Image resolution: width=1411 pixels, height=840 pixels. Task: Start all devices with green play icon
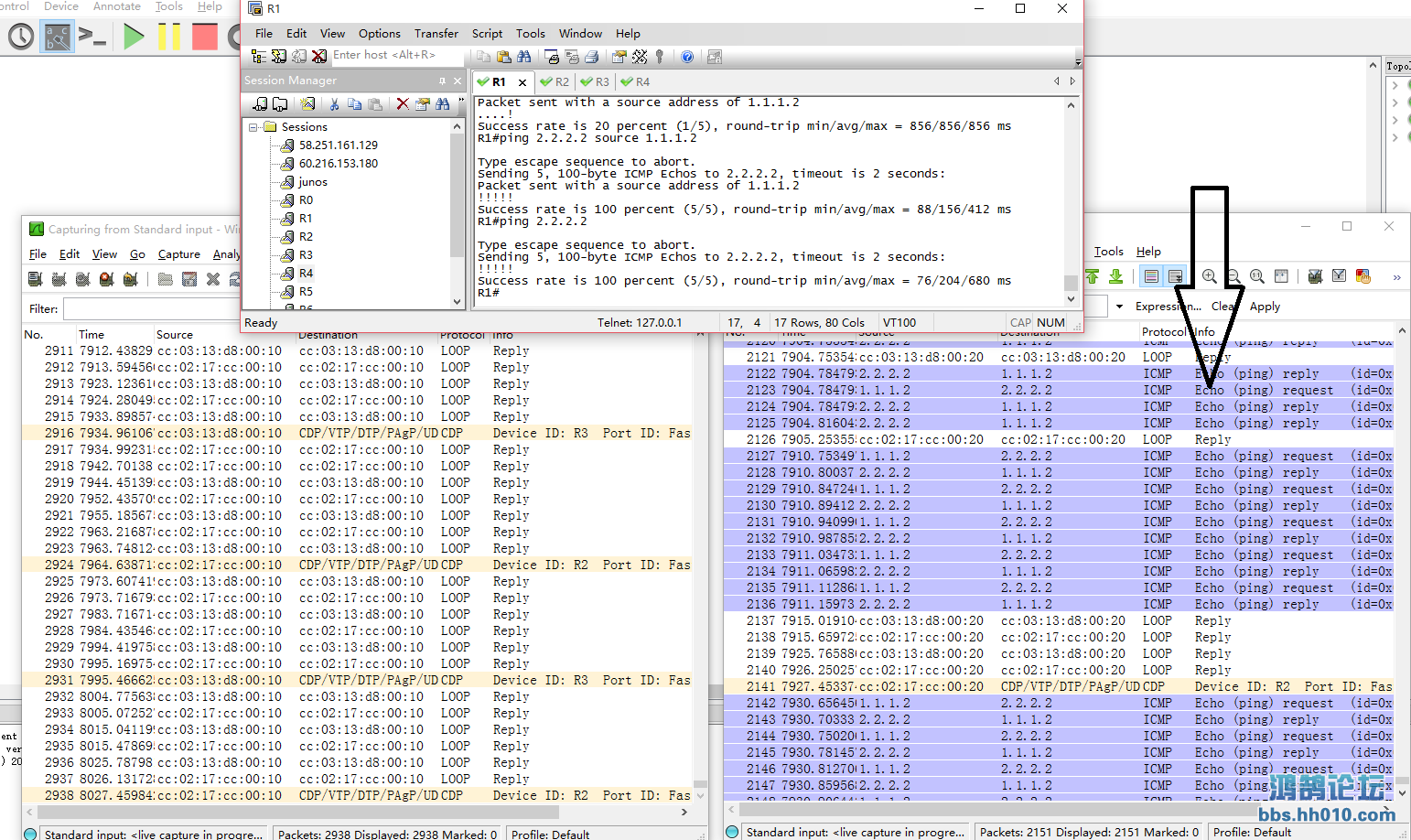point(134,37)
